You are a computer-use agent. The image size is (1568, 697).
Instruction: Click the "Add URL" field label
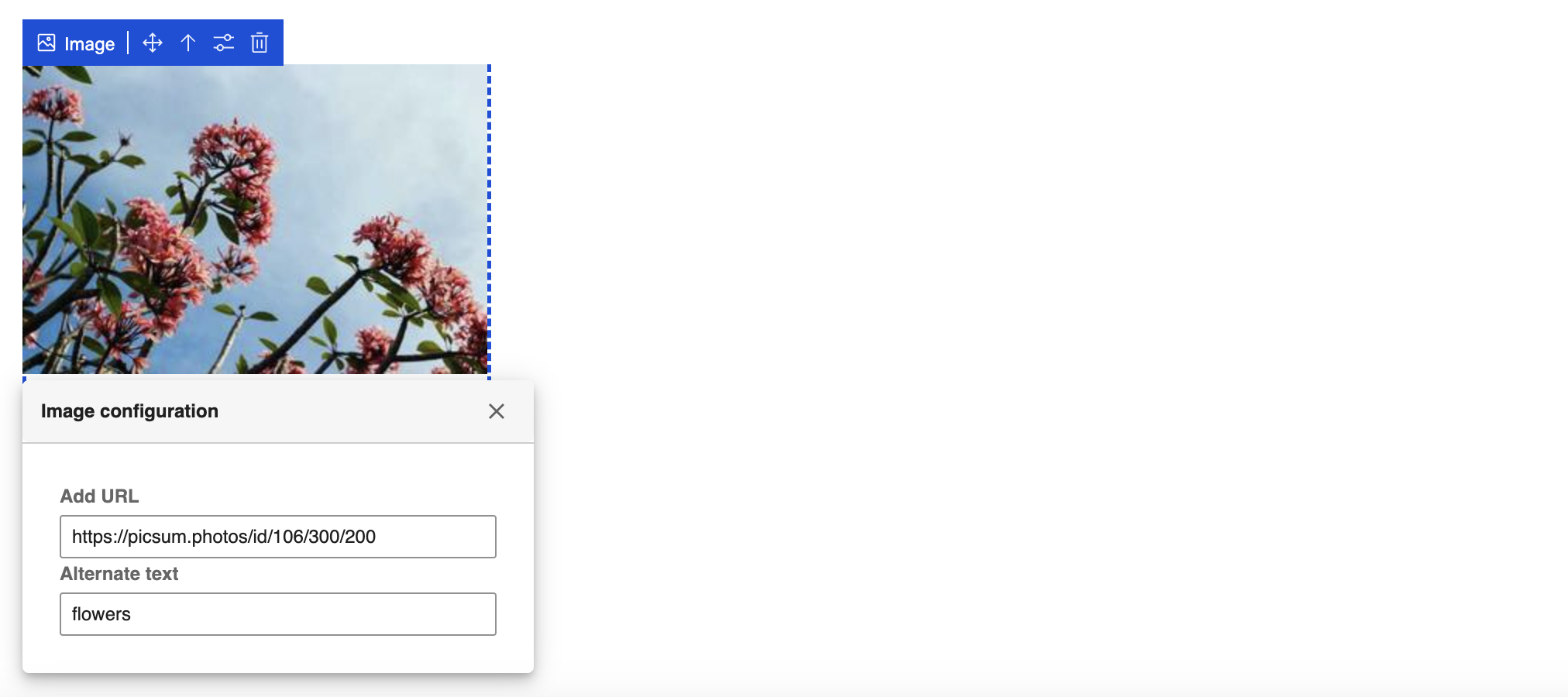pyautogui.click(x=99, y=496)
